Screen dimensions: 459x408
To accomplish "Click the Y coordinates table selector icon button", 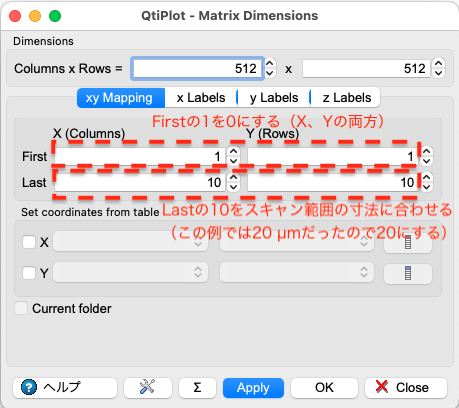I will (408, 273).
